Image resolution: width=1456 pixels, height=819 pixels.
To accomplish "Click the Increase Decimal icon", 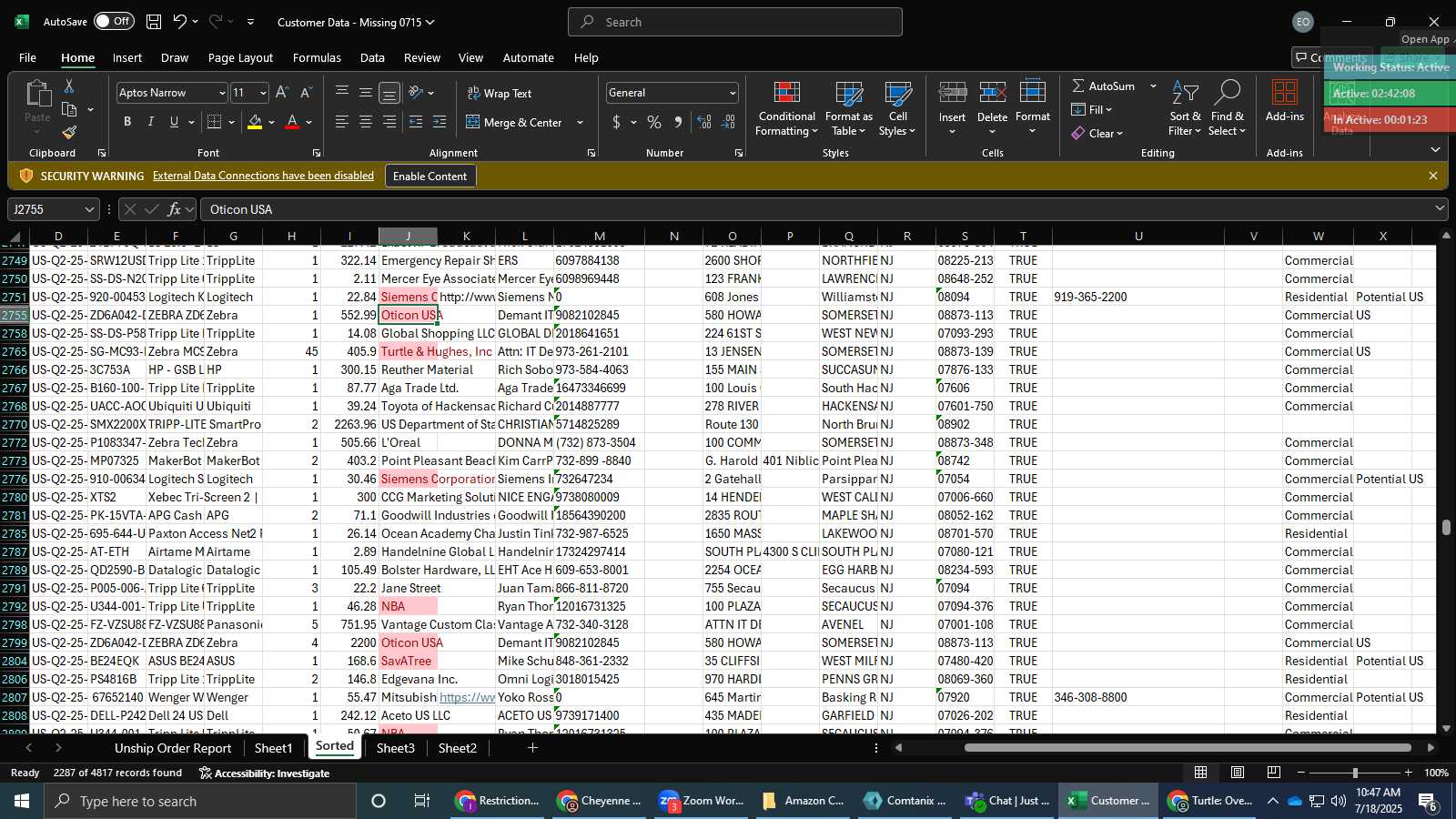I will (704, 122).
